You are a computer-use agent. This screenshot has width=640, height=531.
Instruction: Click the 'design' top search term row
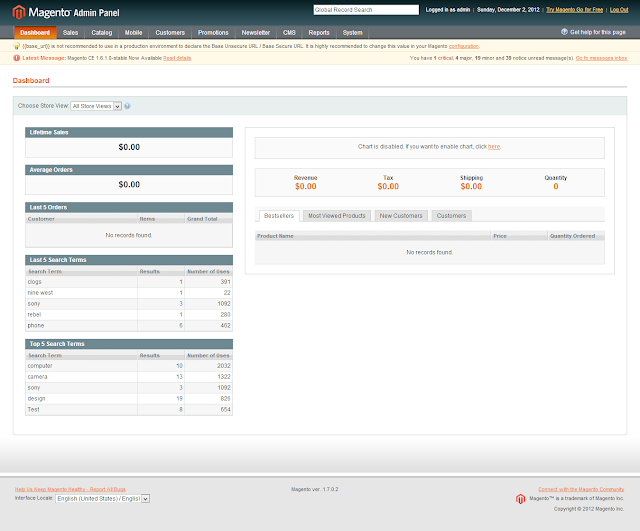coord(129,399)
